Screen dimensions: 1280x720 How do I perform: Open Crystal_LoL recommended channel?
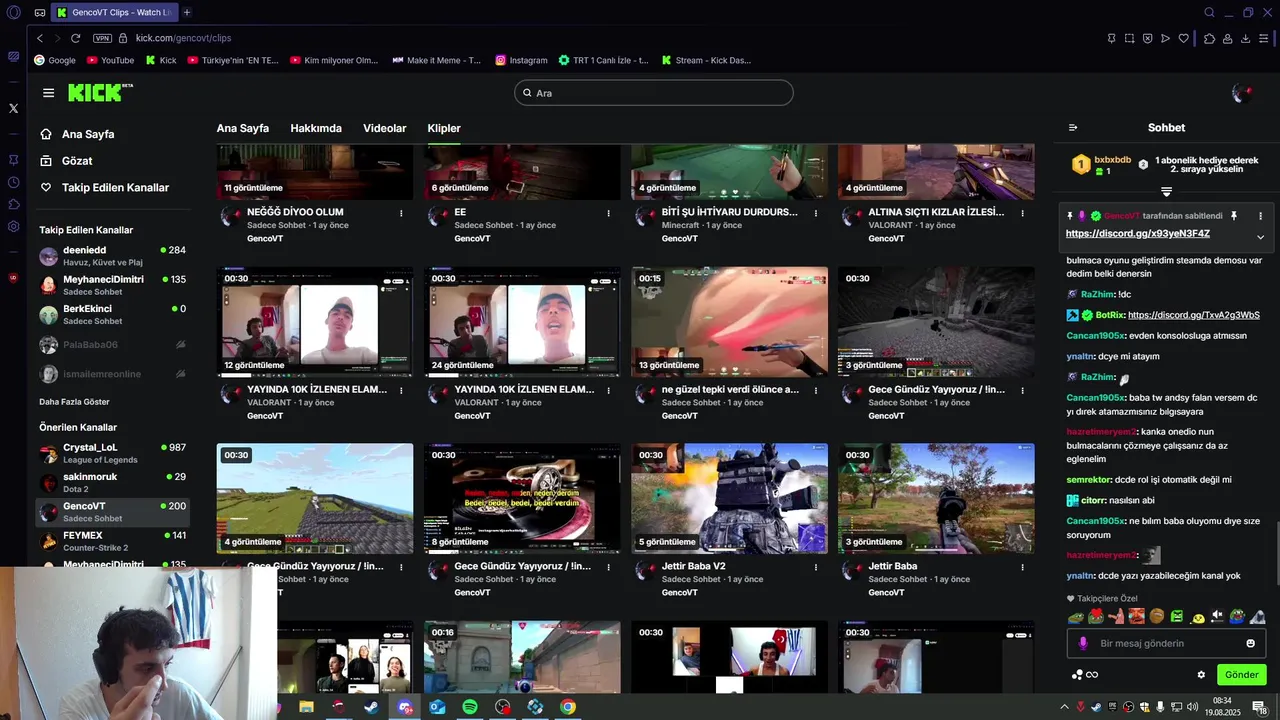[112, 453]
